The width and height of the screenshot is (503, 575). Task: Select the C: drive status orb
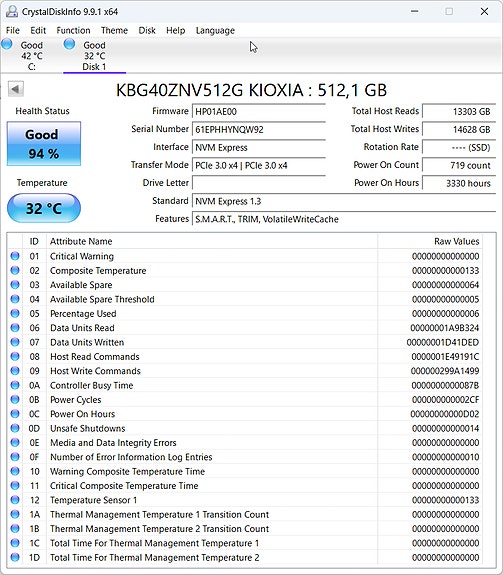click(x=7, y=44)
